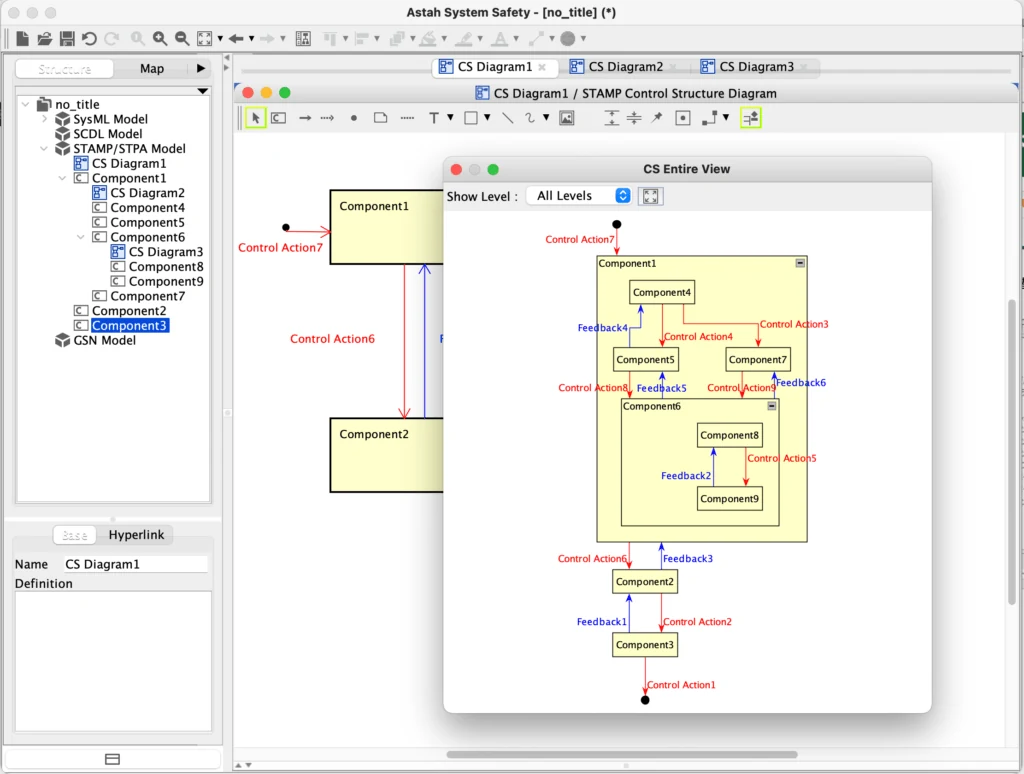Insert an image with the picture icon

tap(567, 118)
